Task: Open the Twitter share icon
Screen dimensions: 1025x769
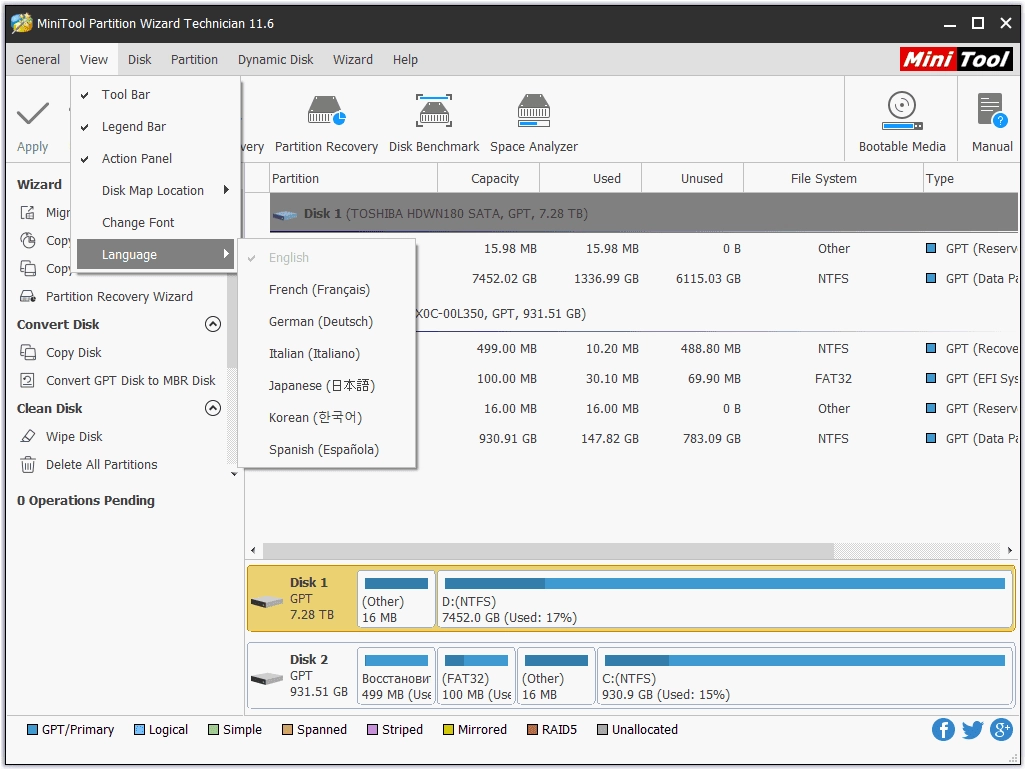Action: [x=972, y=729]
